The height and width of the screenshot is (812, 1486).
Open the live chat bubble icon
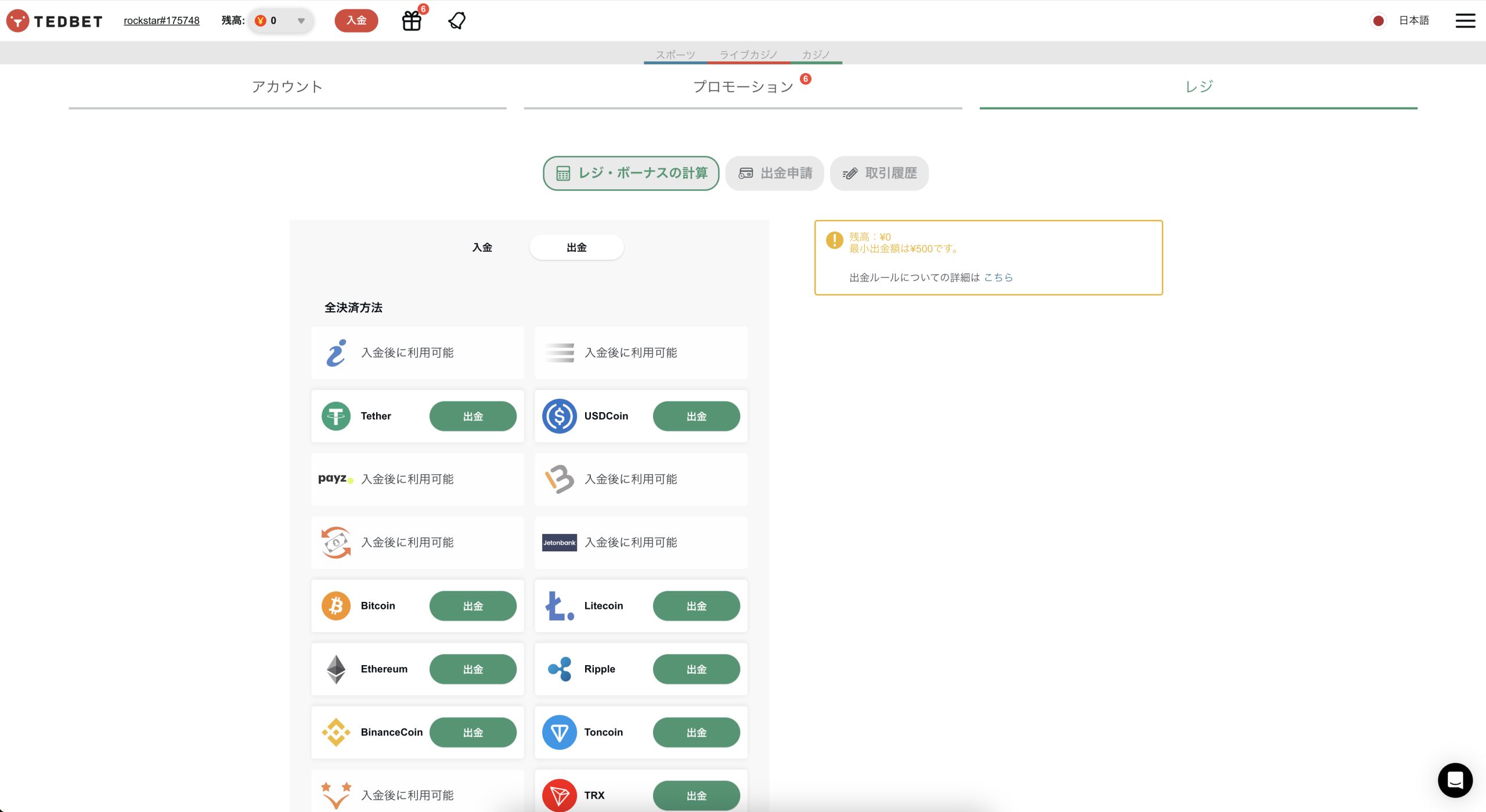coord(1455,779)
